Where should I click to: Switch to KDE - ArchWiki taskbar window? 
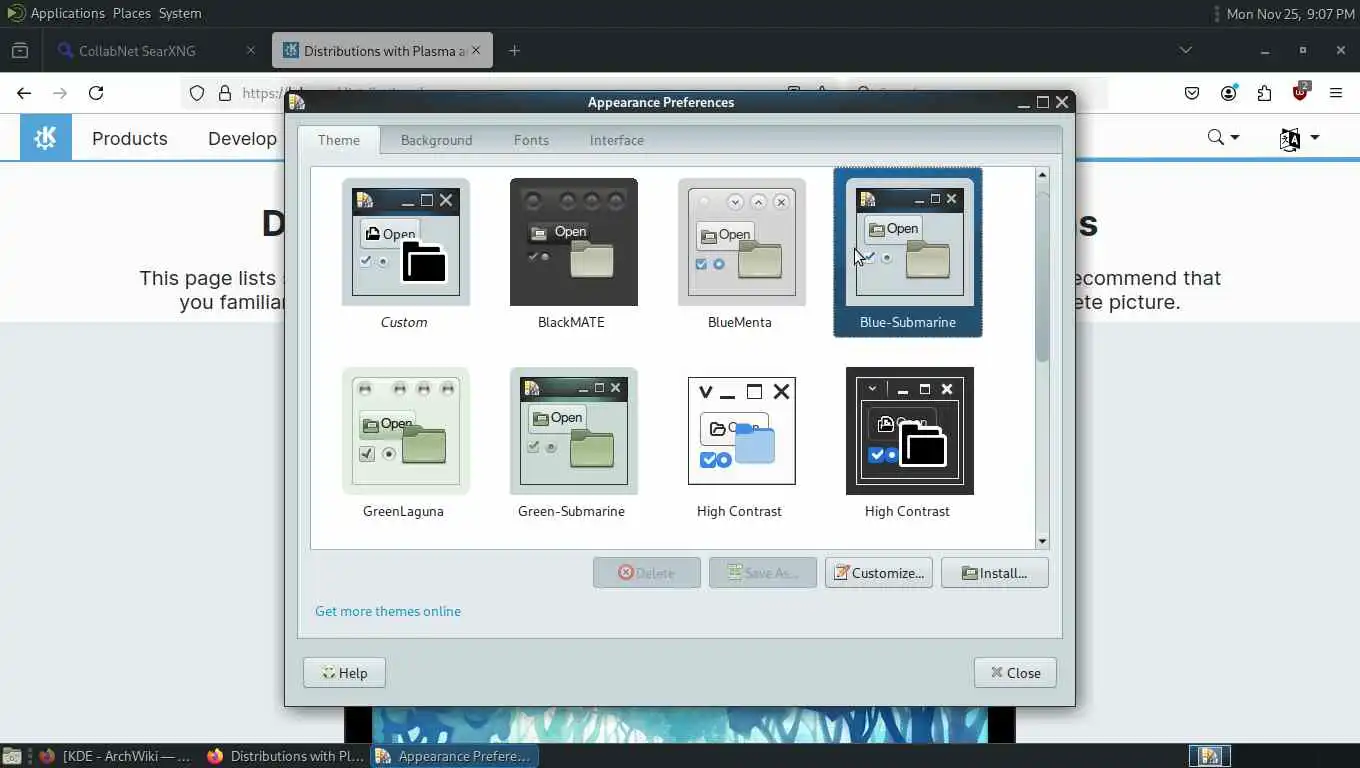115,756
